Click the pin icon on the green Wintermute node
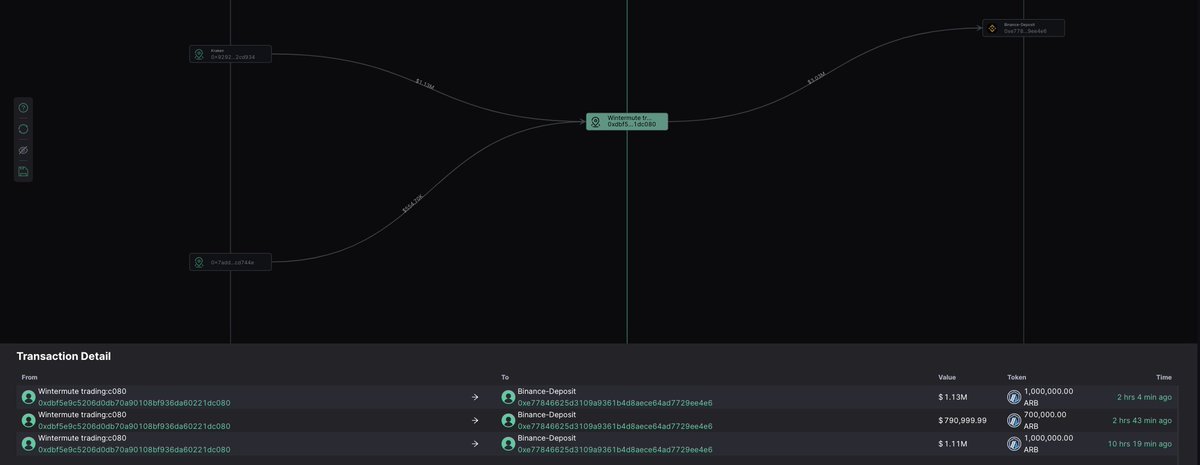Image resolution: width=1200 pixels, height=465 pixels. tap(595, 121)
